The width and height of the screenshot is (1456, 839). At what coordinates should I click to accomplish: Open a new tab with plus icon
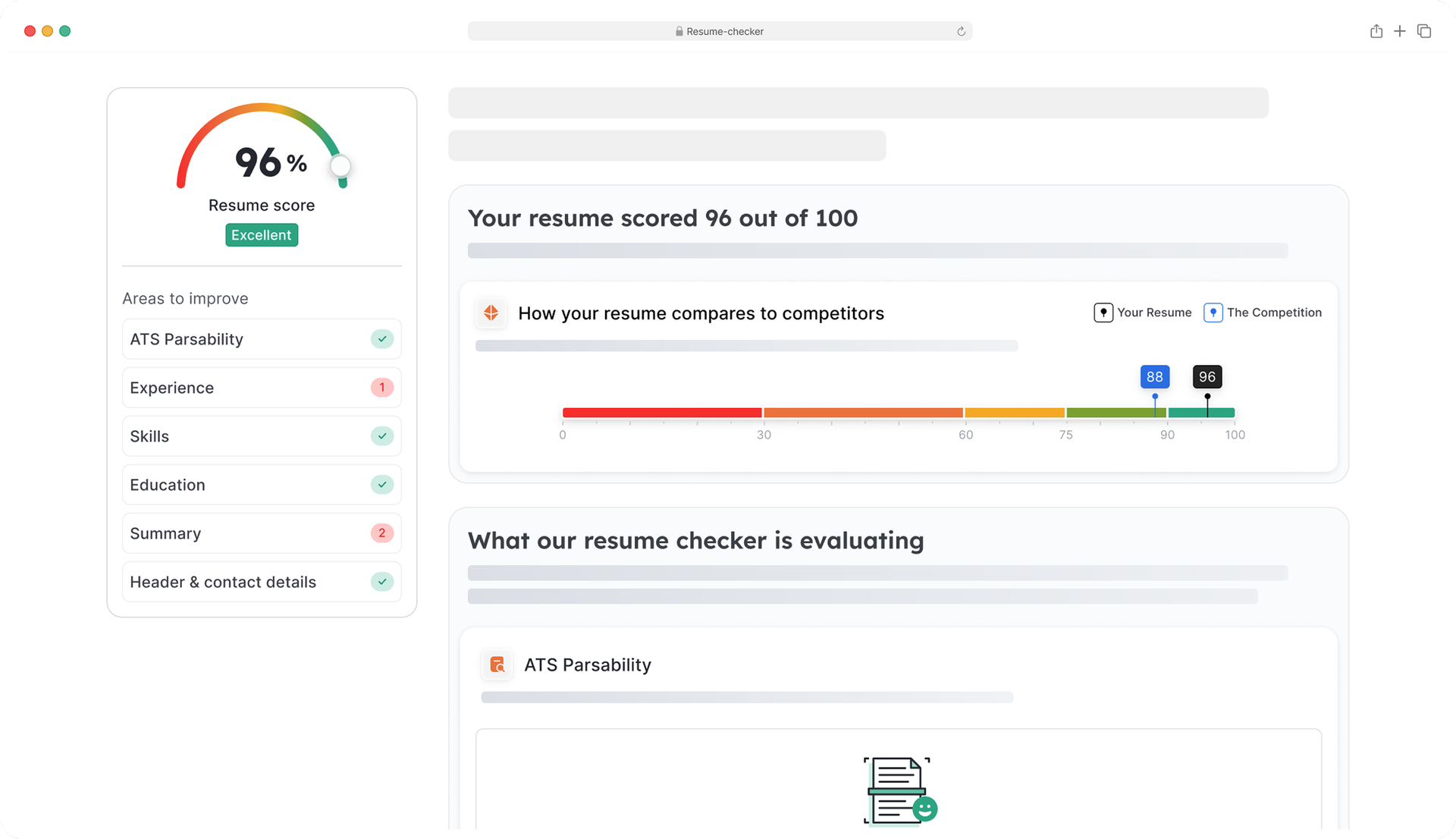tap(1400, 31)
